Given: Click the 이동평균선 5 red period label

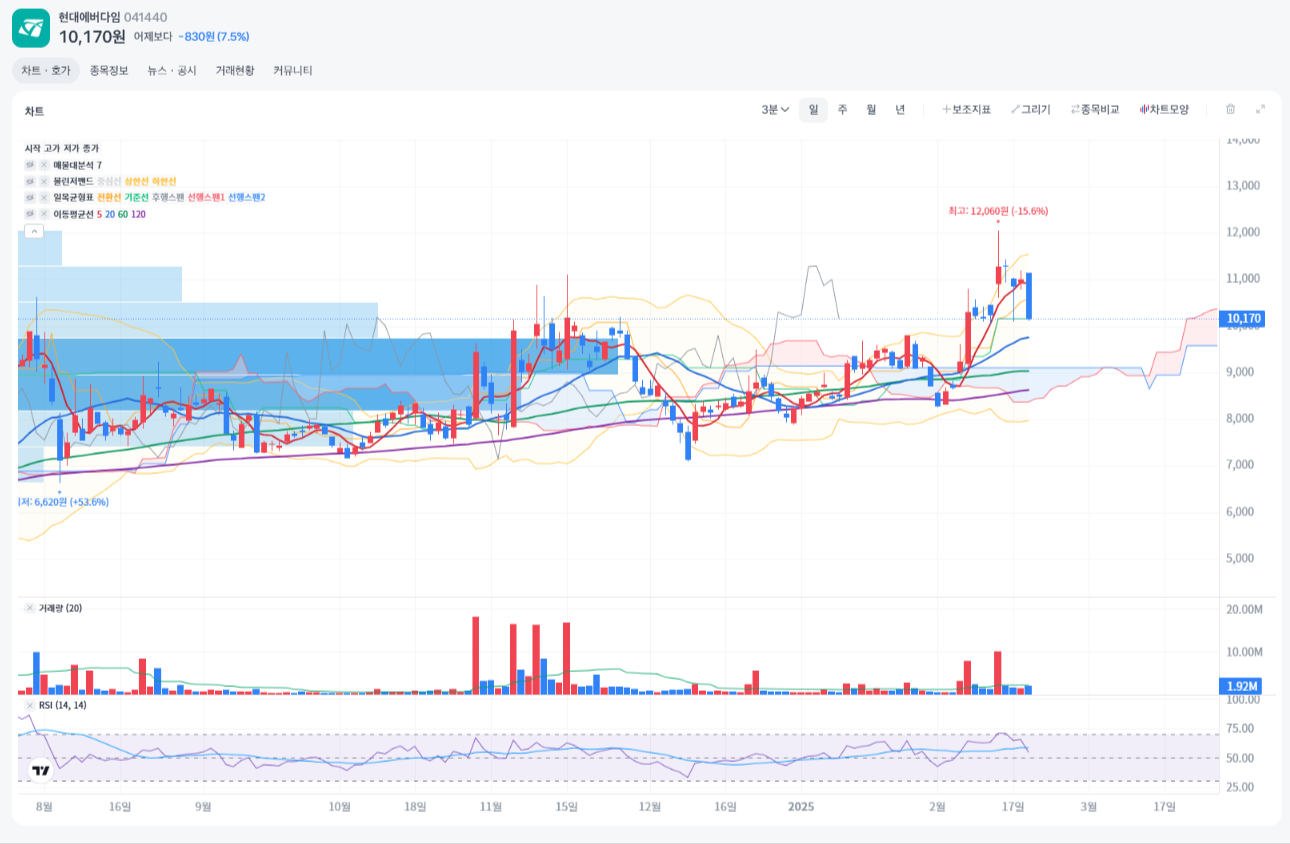Looking at the screenshot, I should (99, 214).
